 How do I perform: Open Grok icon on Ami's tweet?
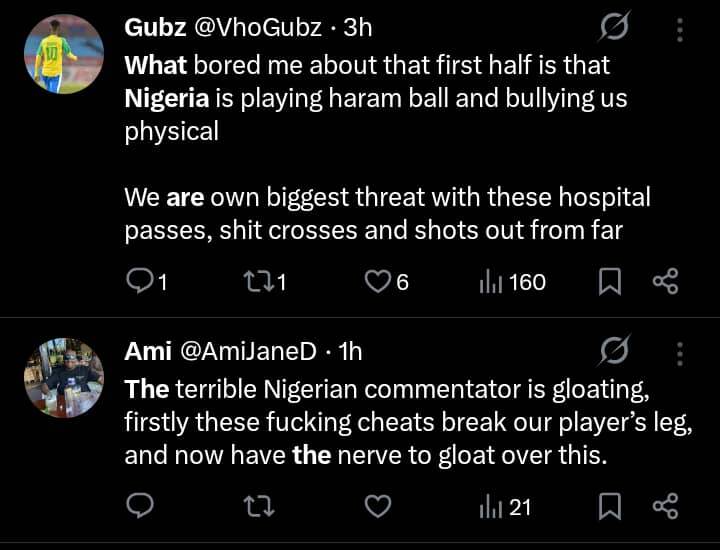(x=613, y=352)
